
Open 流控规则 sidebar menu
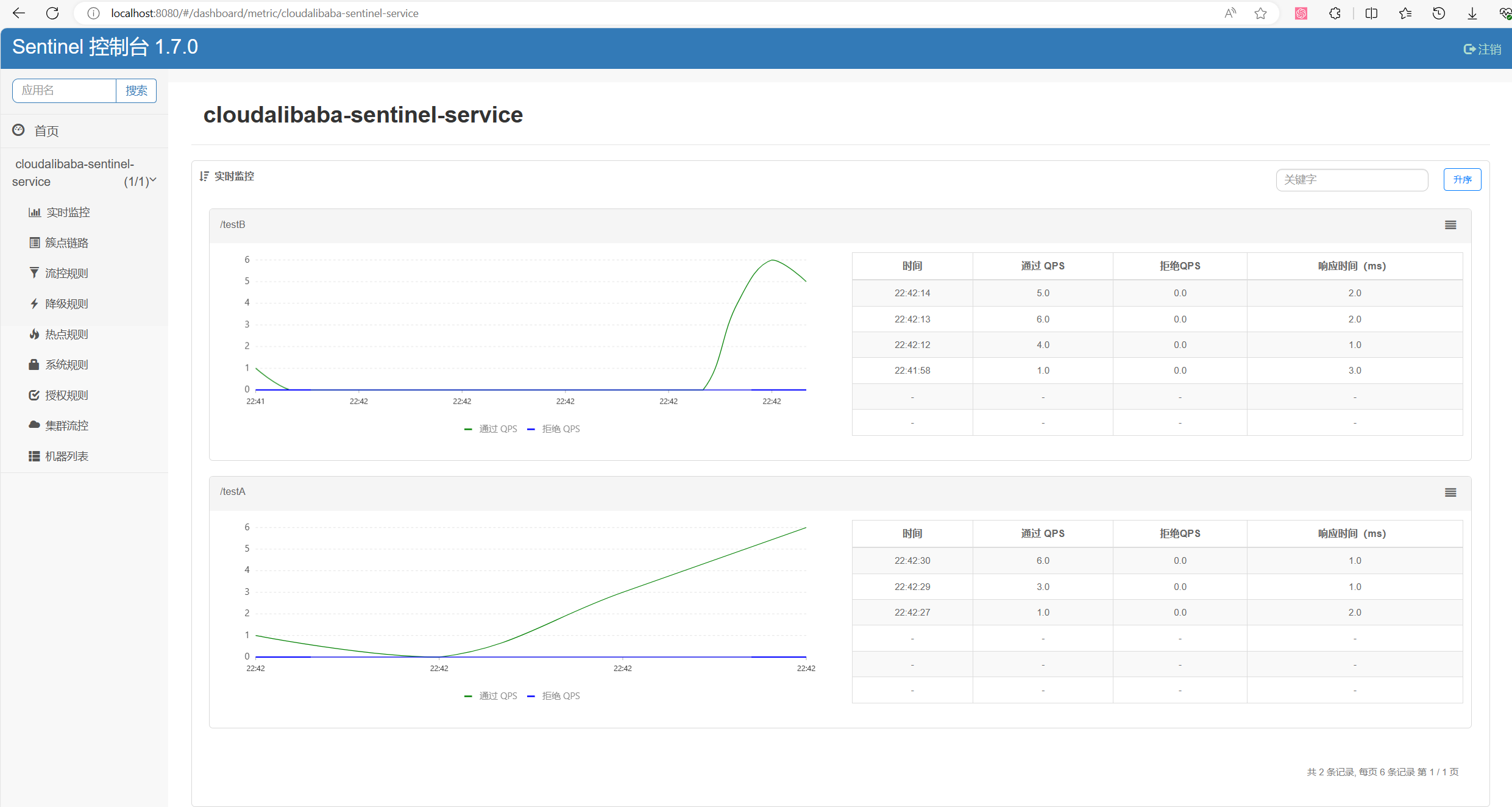[67, 273]
